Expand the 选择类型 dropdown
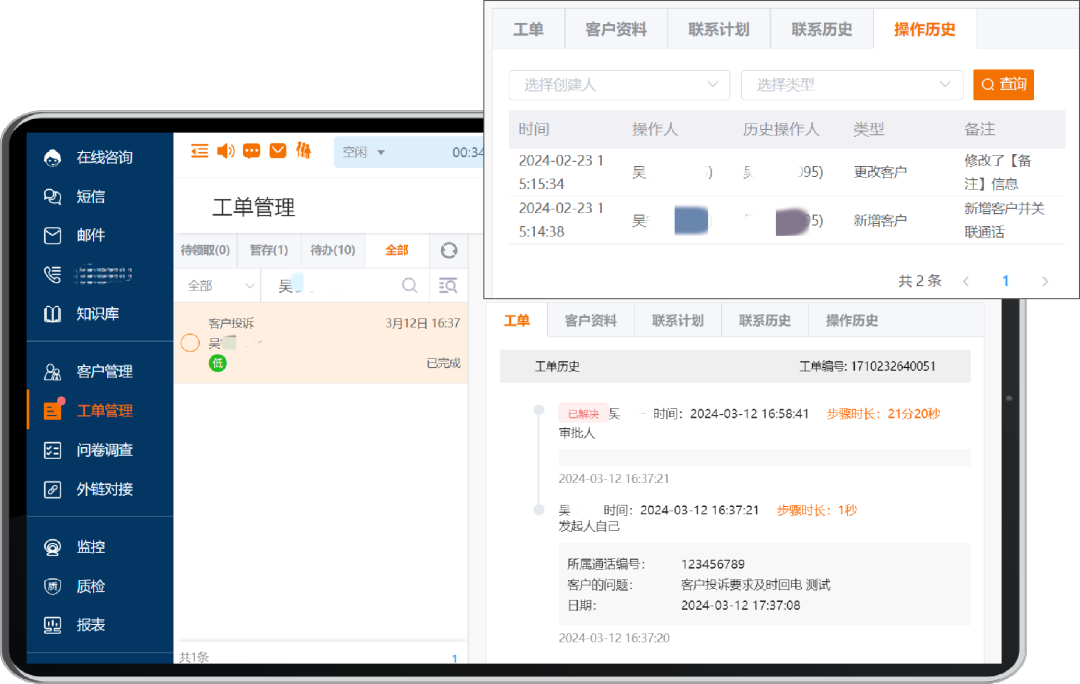The height and width of the screenshot is (684, 1080). click(852, 85)
